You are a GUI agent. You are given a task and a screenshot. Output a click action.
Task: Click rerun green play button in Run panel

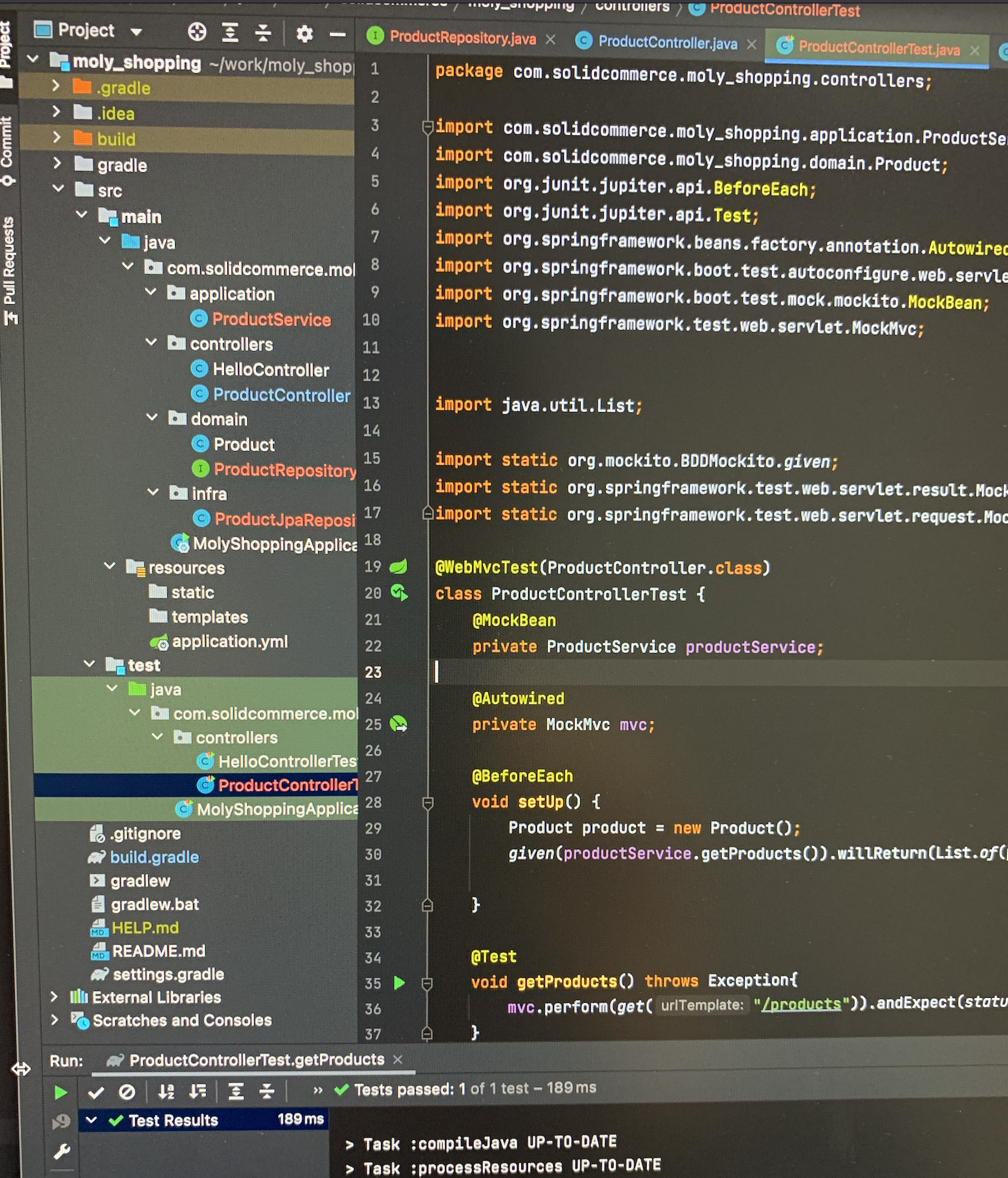coord(60,1092)
